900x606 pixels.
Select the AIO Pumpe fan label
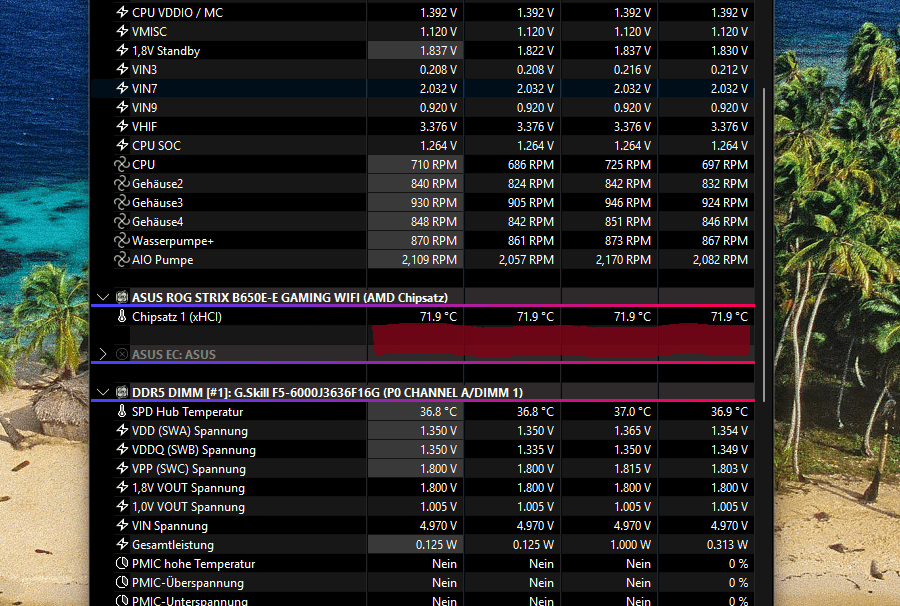pyautogui.click(x=162, y=260)
